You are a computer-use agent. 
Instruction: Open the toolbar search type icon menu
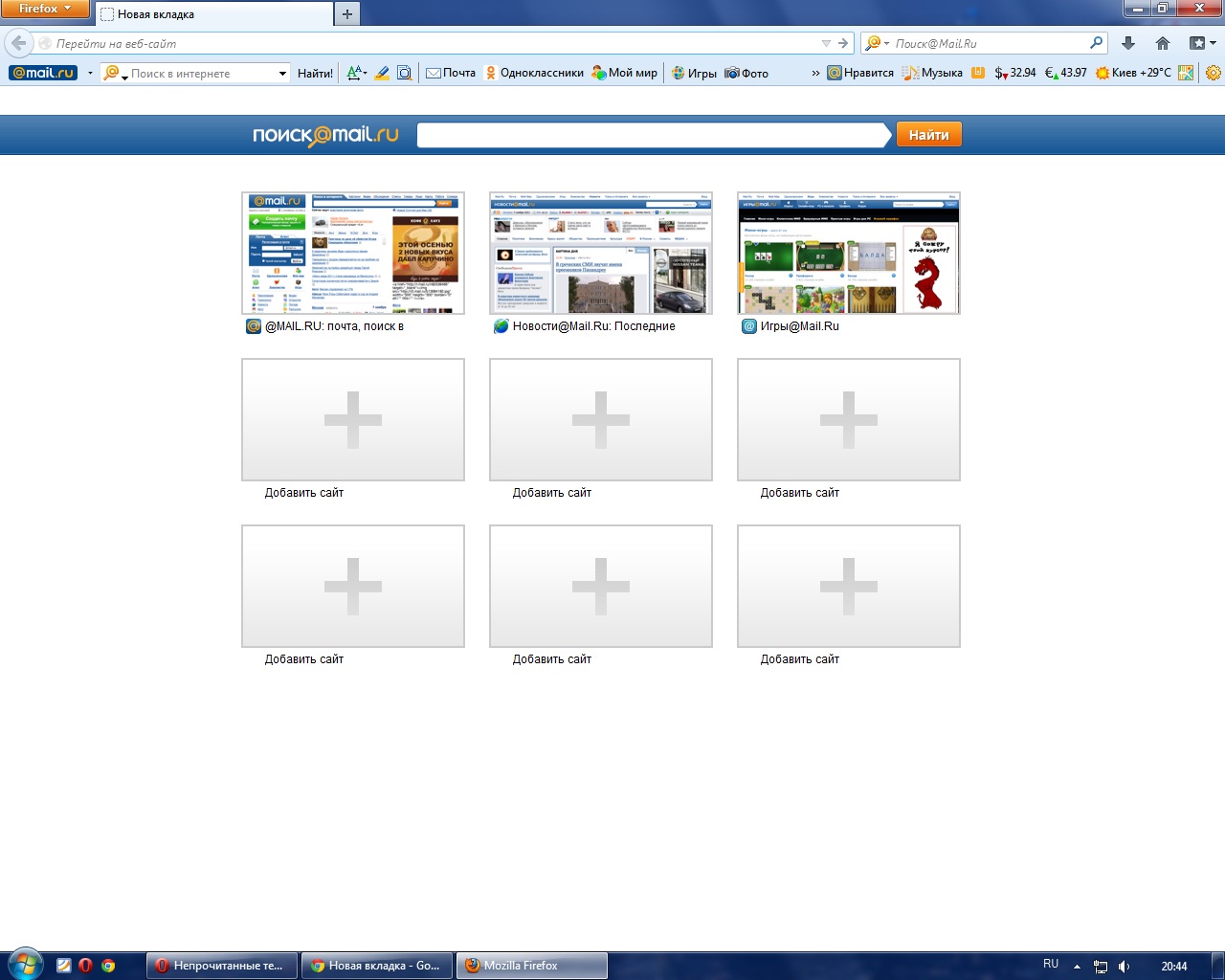click(115, 73)
